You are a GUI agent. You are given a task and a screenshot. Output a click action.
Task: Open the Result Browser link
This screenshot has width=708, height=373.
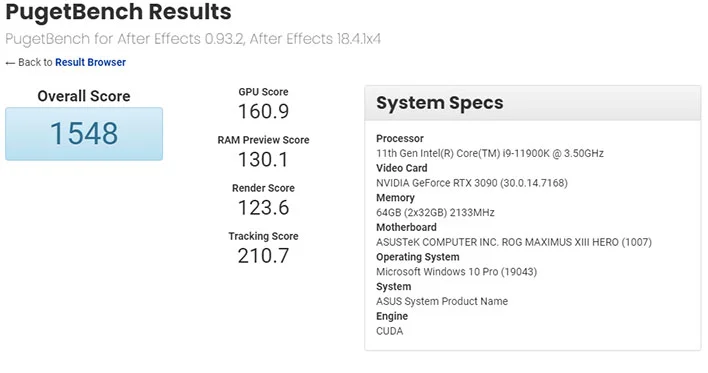pyautogui.click(x=90, y=62)
